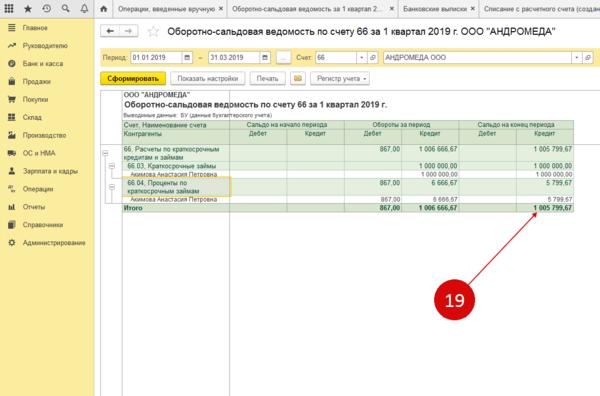The height and width of the screenshot is (396, 600).
Task: Open the sections grid menu icon
Action: click(9, 8)
